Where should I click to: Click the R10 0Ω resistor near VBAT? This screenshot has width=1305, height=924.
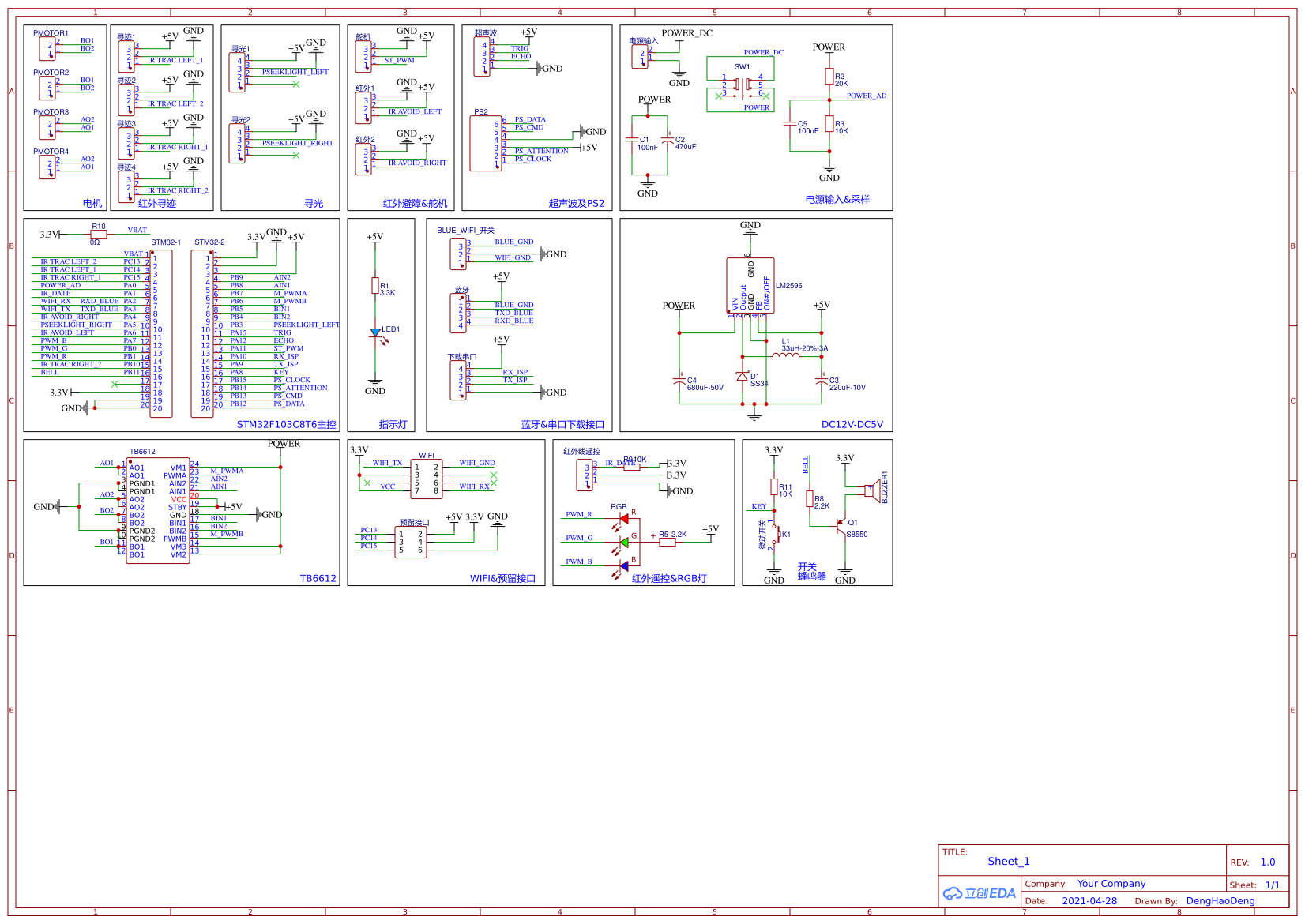[99, 235]
